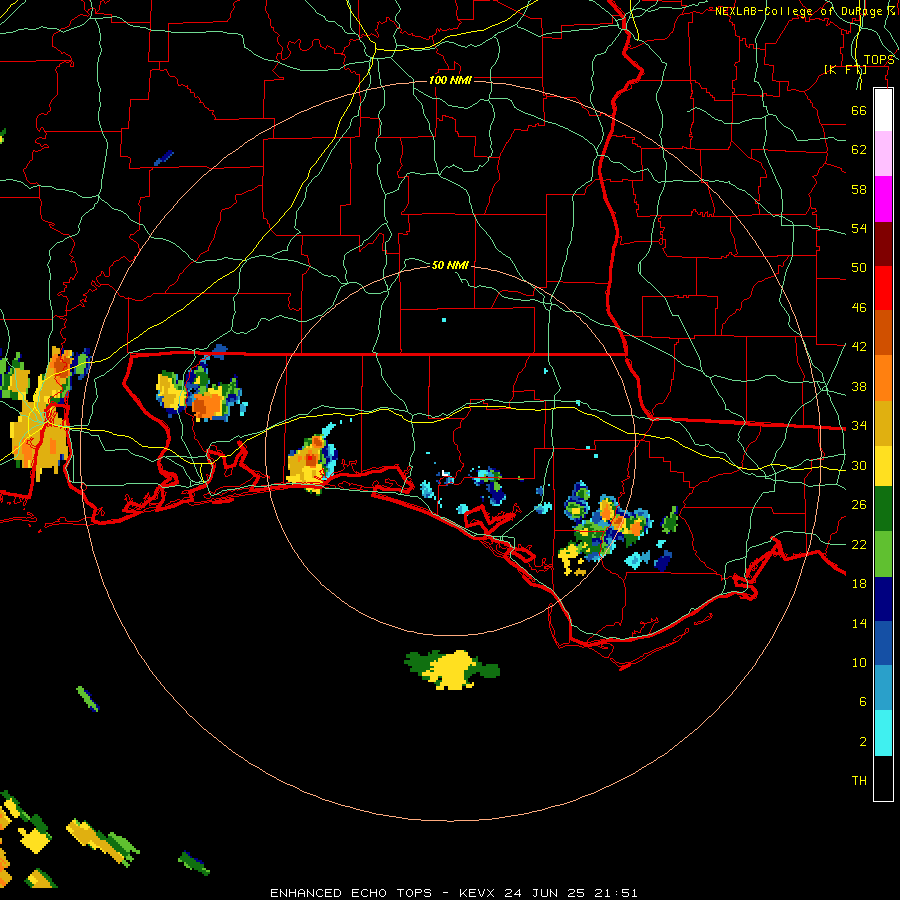Click the NEXLAB-College of DuPage credit text
900x900 pixels.
pyautogui.click(x=804, y=11)
